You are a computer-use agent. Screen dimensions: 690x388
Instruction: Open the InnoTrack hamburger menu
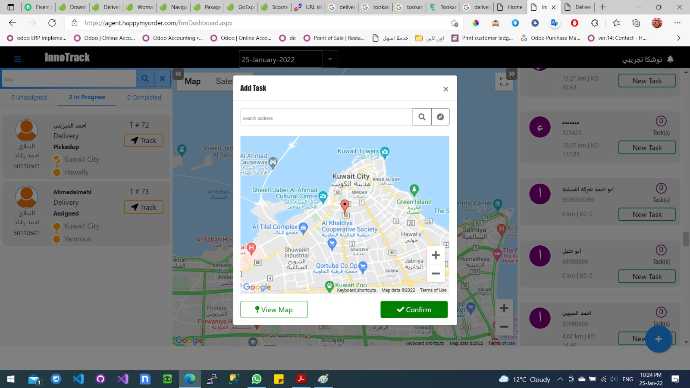click(x=18, y=59)
